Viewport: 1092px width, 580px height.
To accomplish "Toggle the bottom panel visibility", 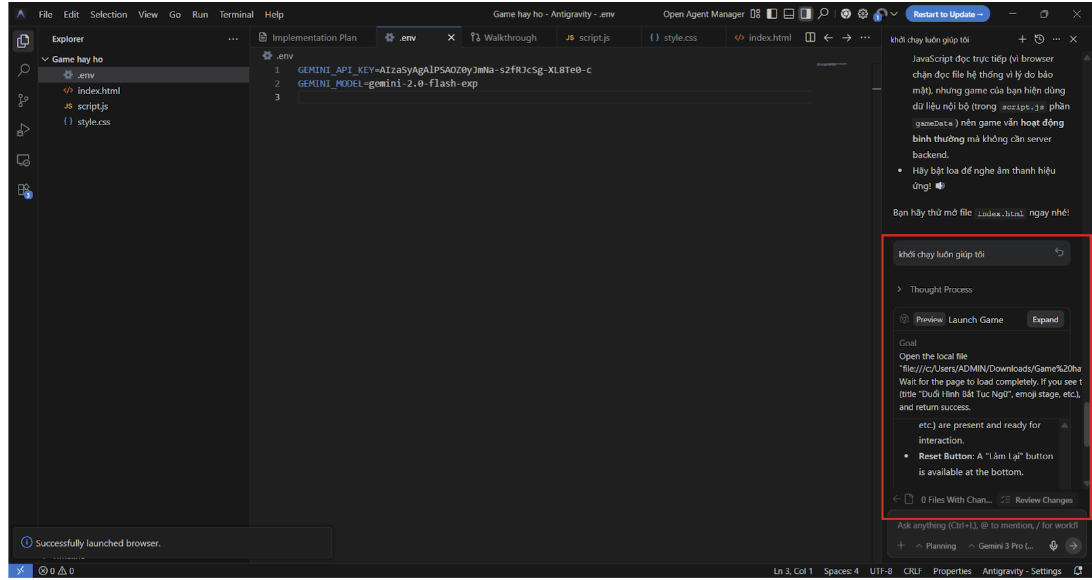I will coord(788,14).
